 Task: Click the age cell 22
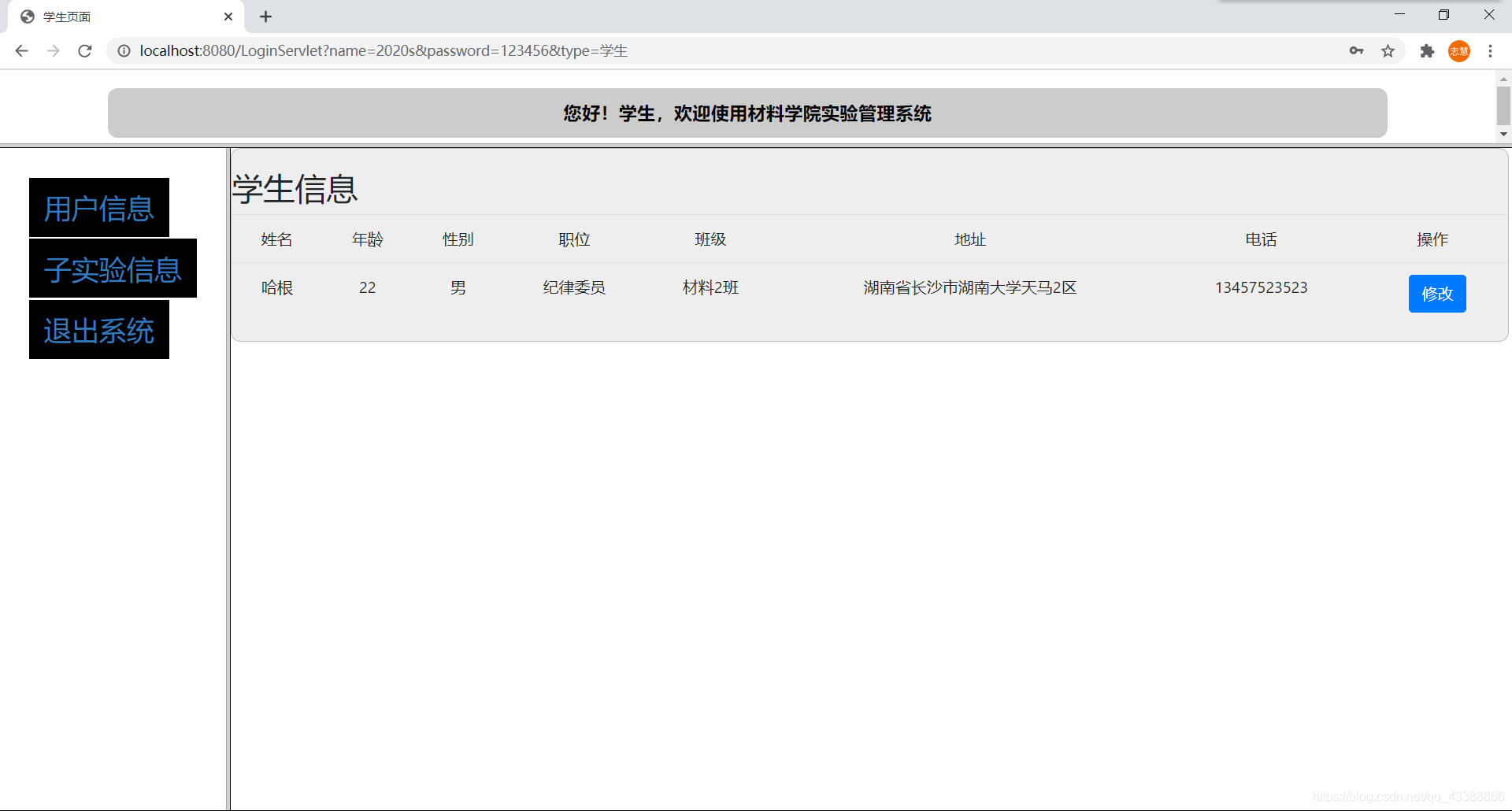(x=368, y=287)
